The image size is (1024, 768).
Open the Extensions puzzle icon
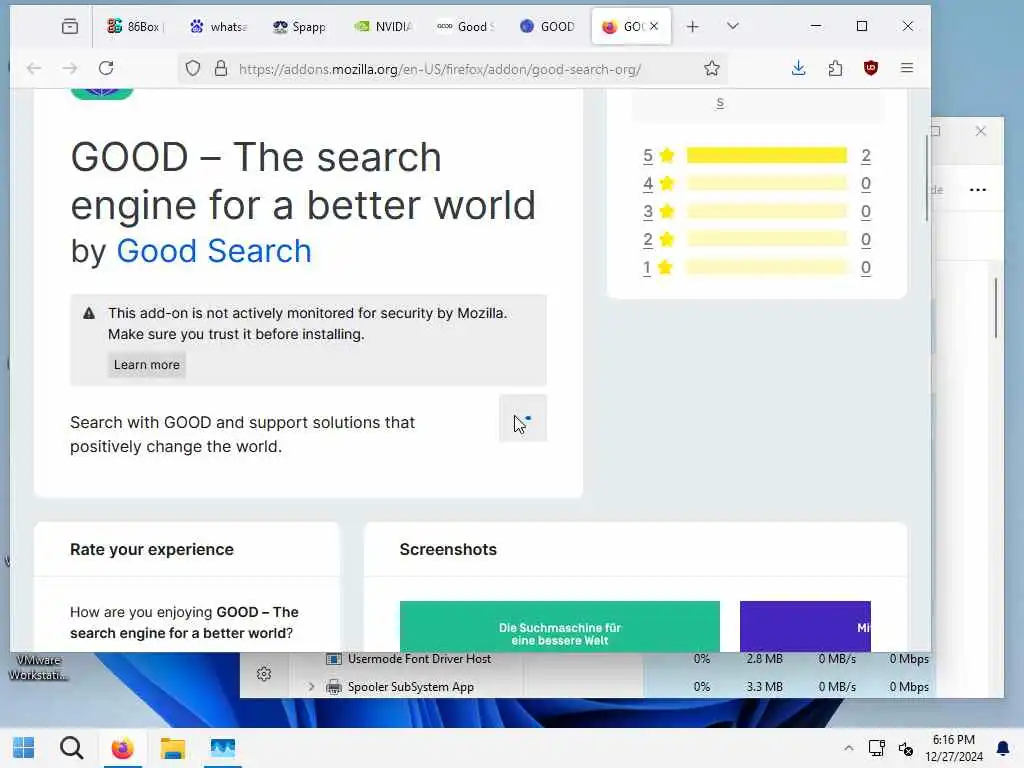coord(835,68)
